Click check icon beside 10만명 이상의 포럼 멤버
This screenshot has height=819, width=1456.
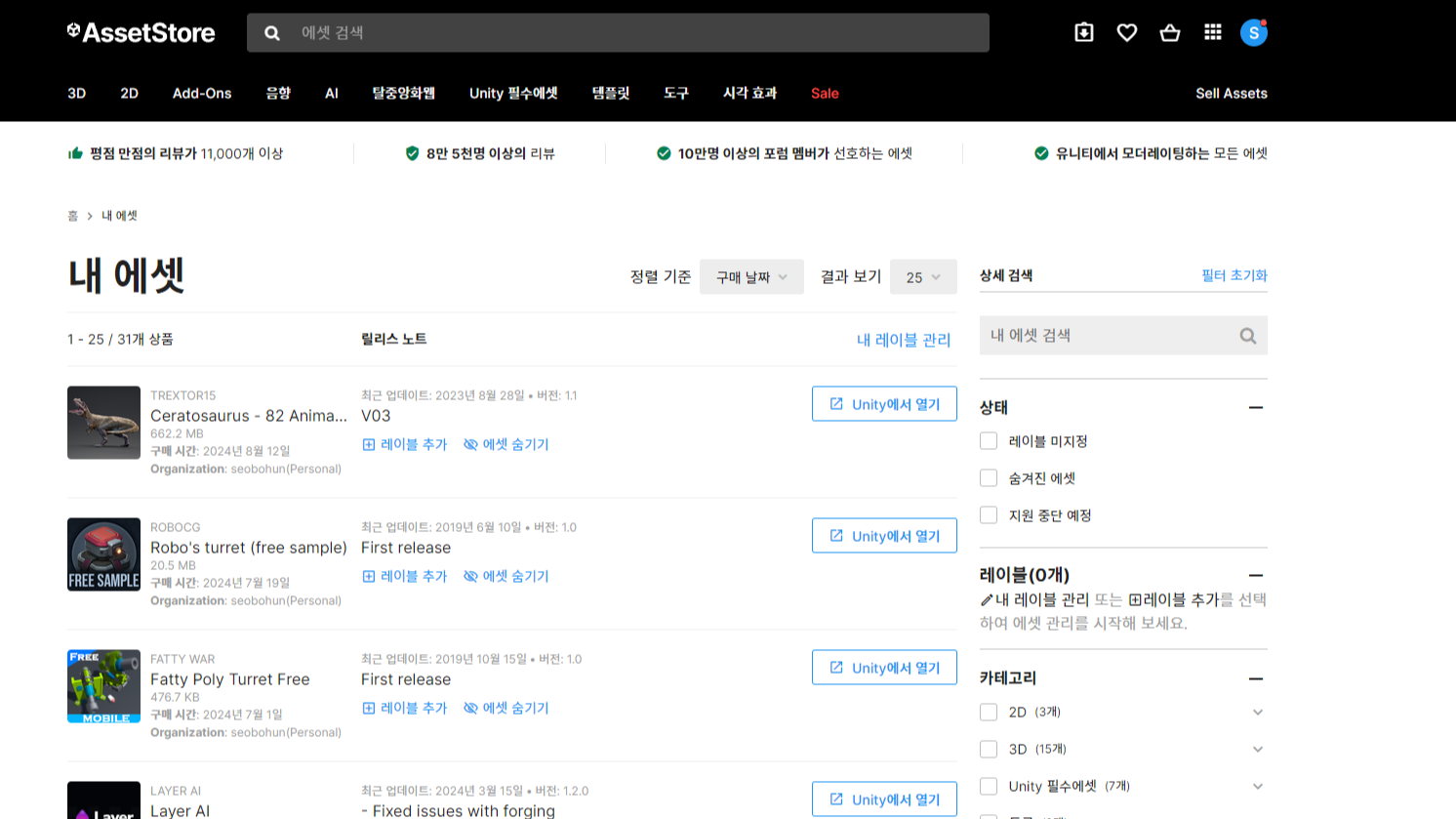tap(664, 153)
